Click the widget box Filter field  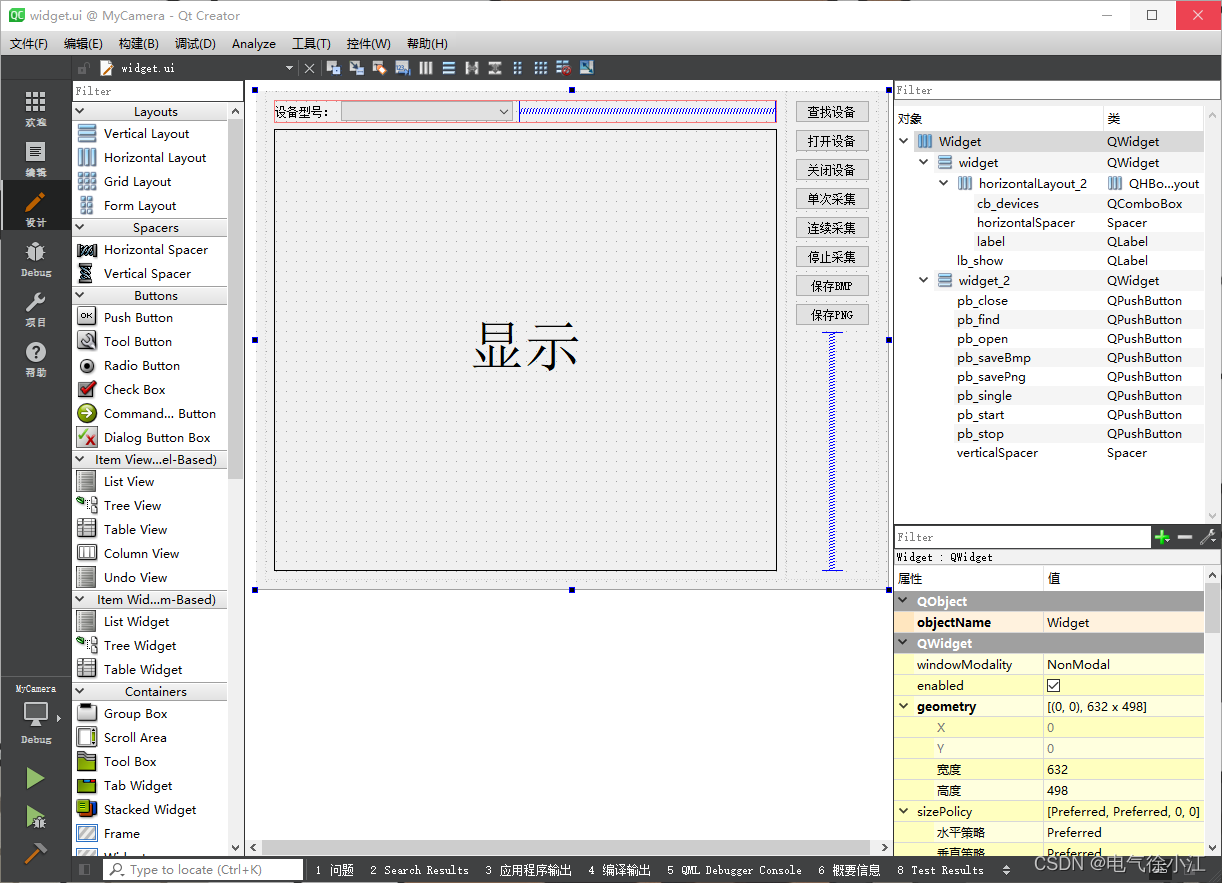(157, 91)
